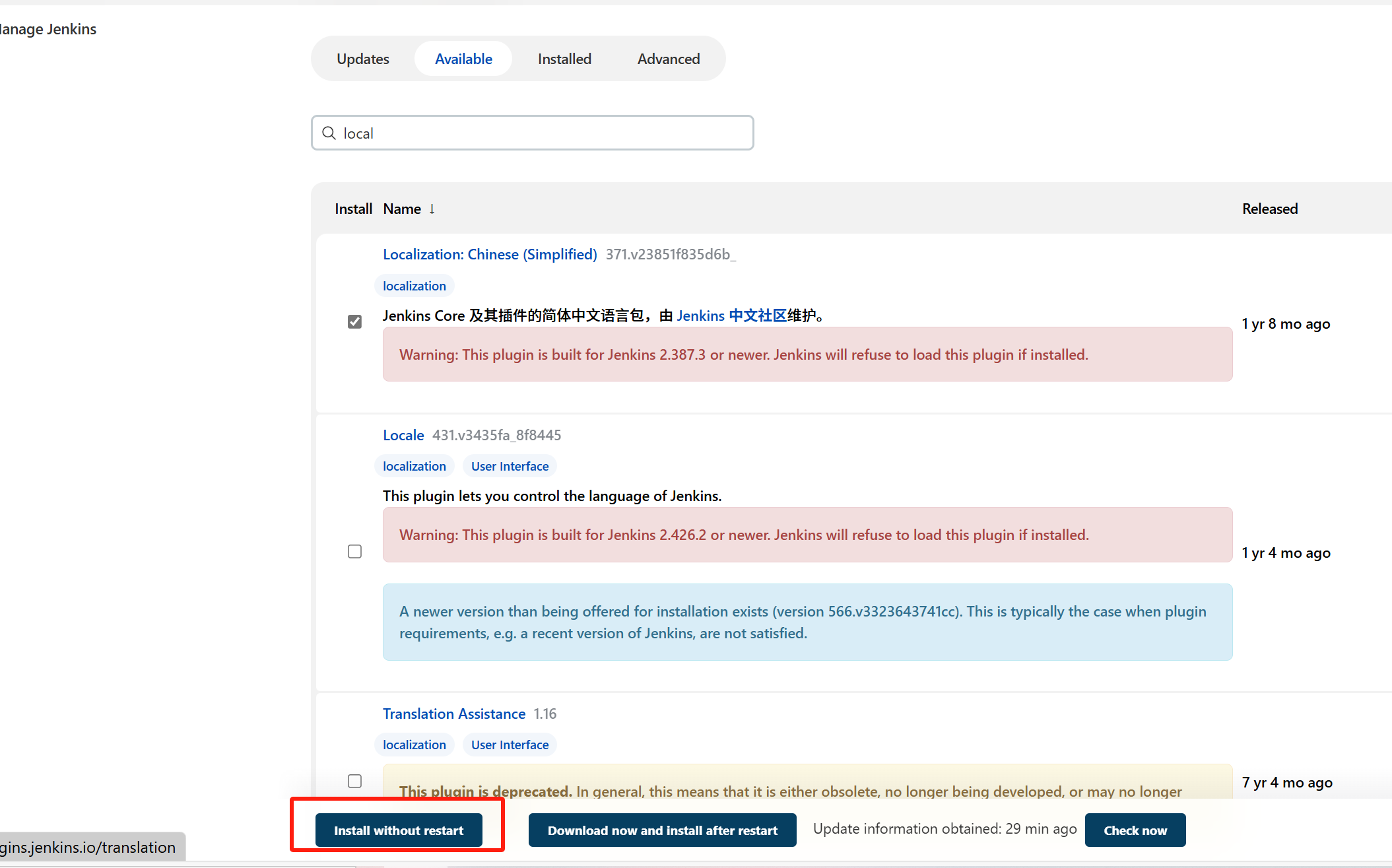Viewport: 1392px width, 868px height.
Task: Click the Jenkins 中文社区 link
Action: pyautogui.click(x=731, y=316)
